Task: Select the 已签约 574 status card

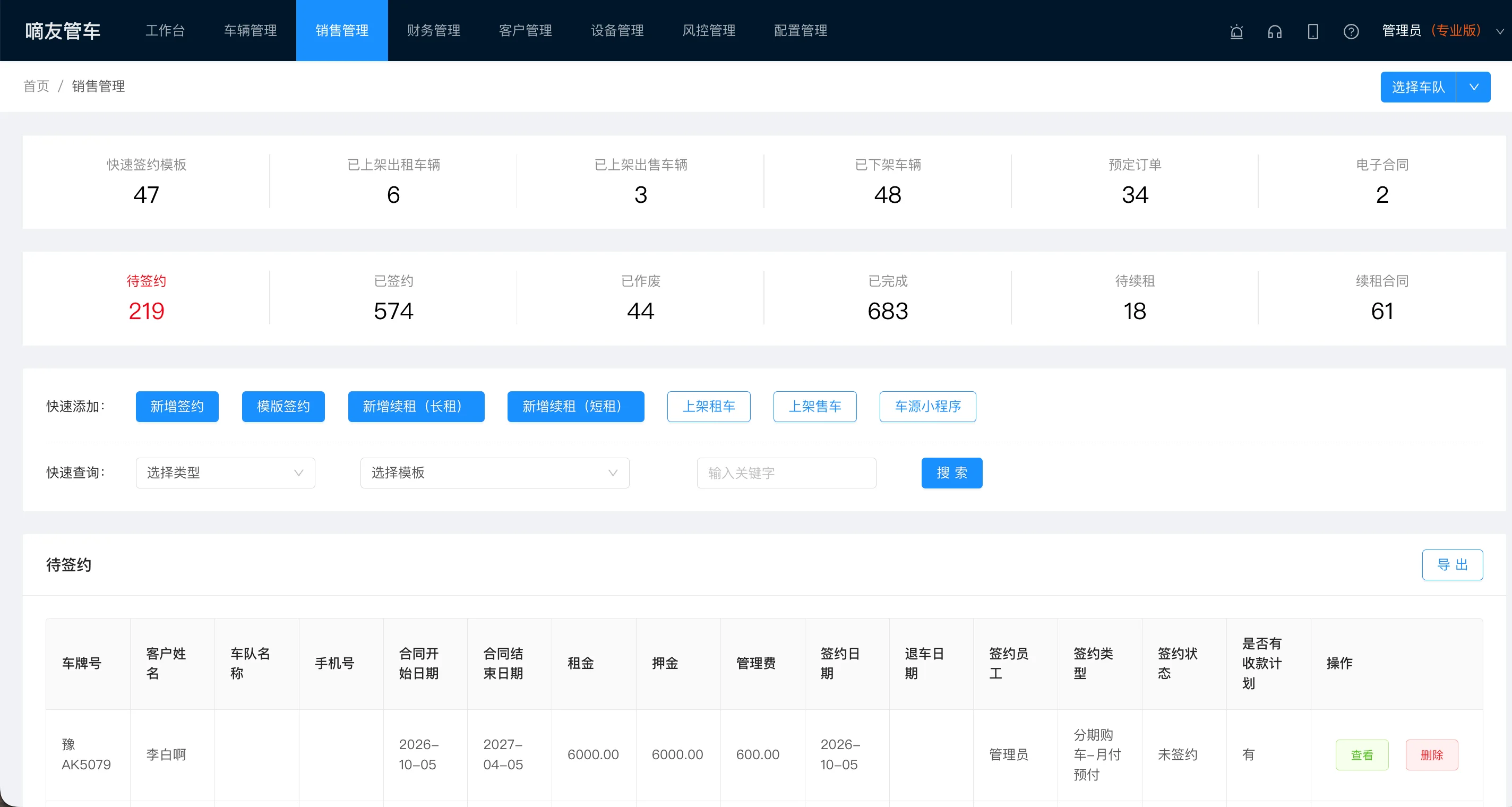Action: pyautogui.click(x=393, y=298)
